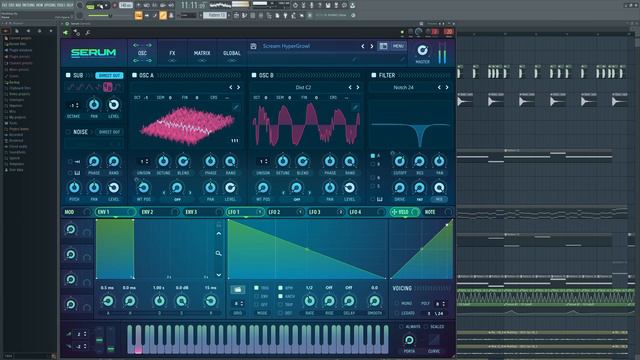Toggle the NOISE oscillator on/off
640x360 pixels.
click(x=68, y=132)
